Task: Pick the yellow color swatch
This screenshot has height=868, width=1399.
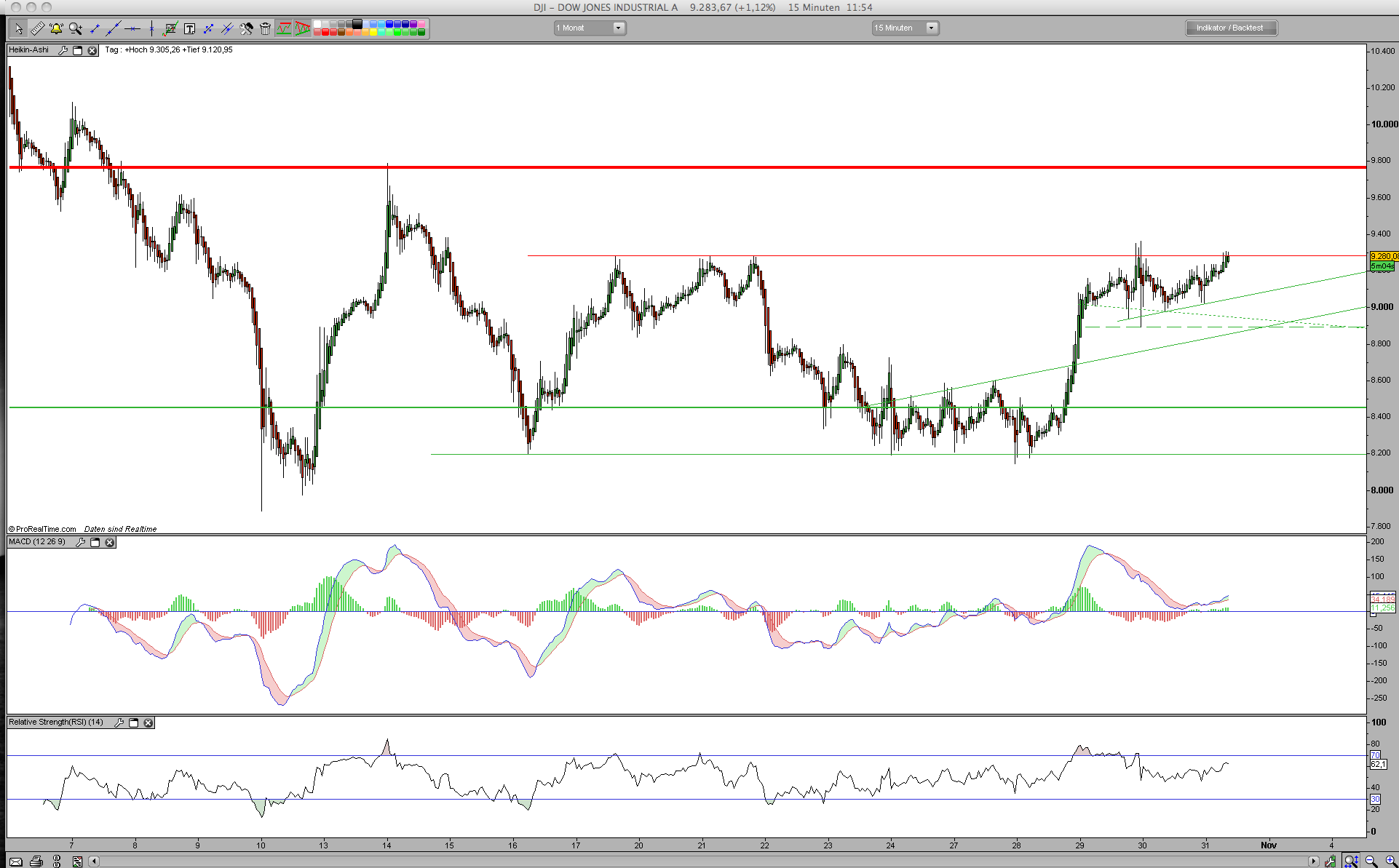Action: coord(373,33)
